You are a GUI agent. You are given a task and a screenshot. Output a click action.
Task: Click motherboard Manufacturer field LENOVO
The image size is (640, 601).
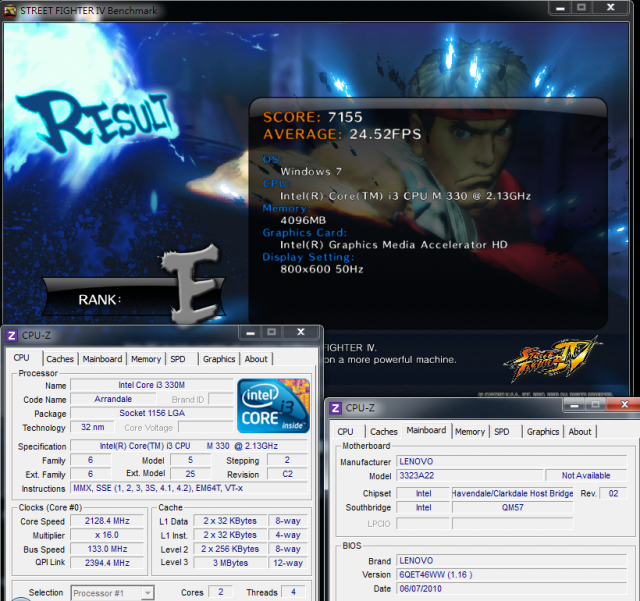click(x=511, y=461)
